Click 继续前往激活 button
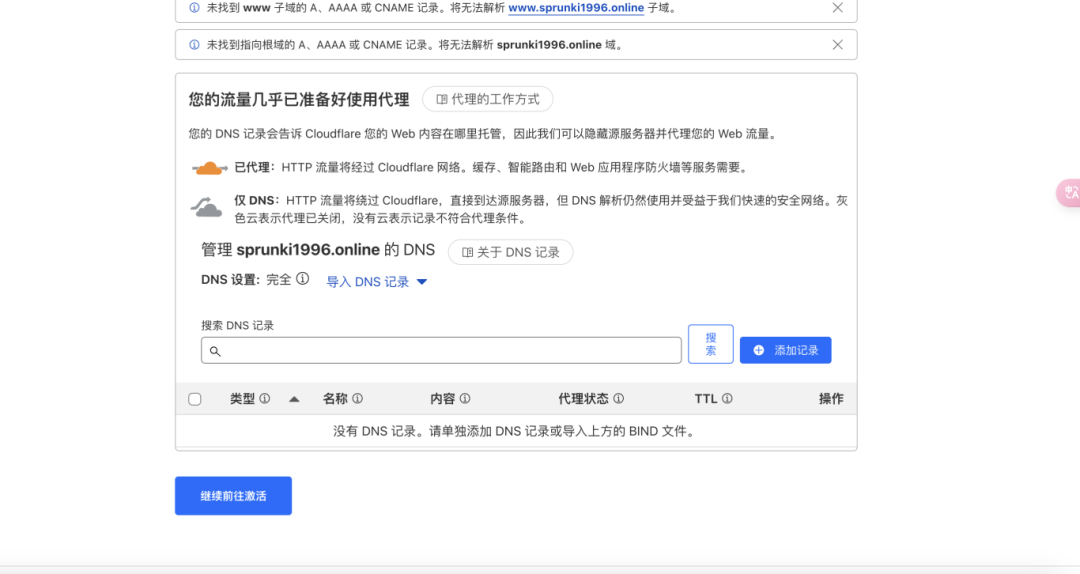The width and height of the screenshot is (1080, 574). coord(233,496)
